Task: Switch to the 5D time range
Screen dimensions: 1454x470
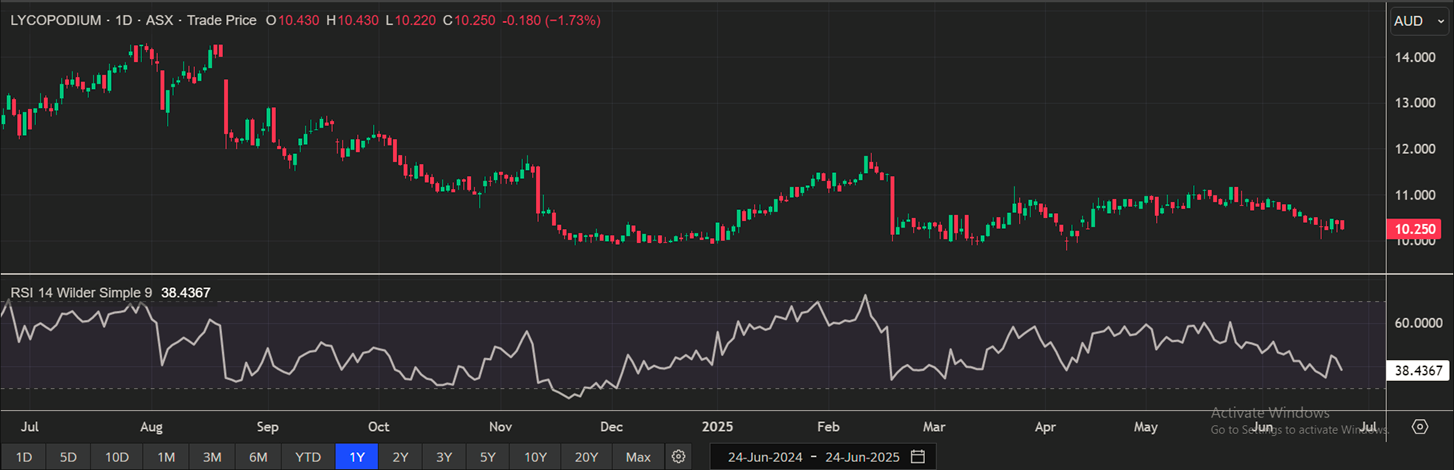Action: [68, 457]
